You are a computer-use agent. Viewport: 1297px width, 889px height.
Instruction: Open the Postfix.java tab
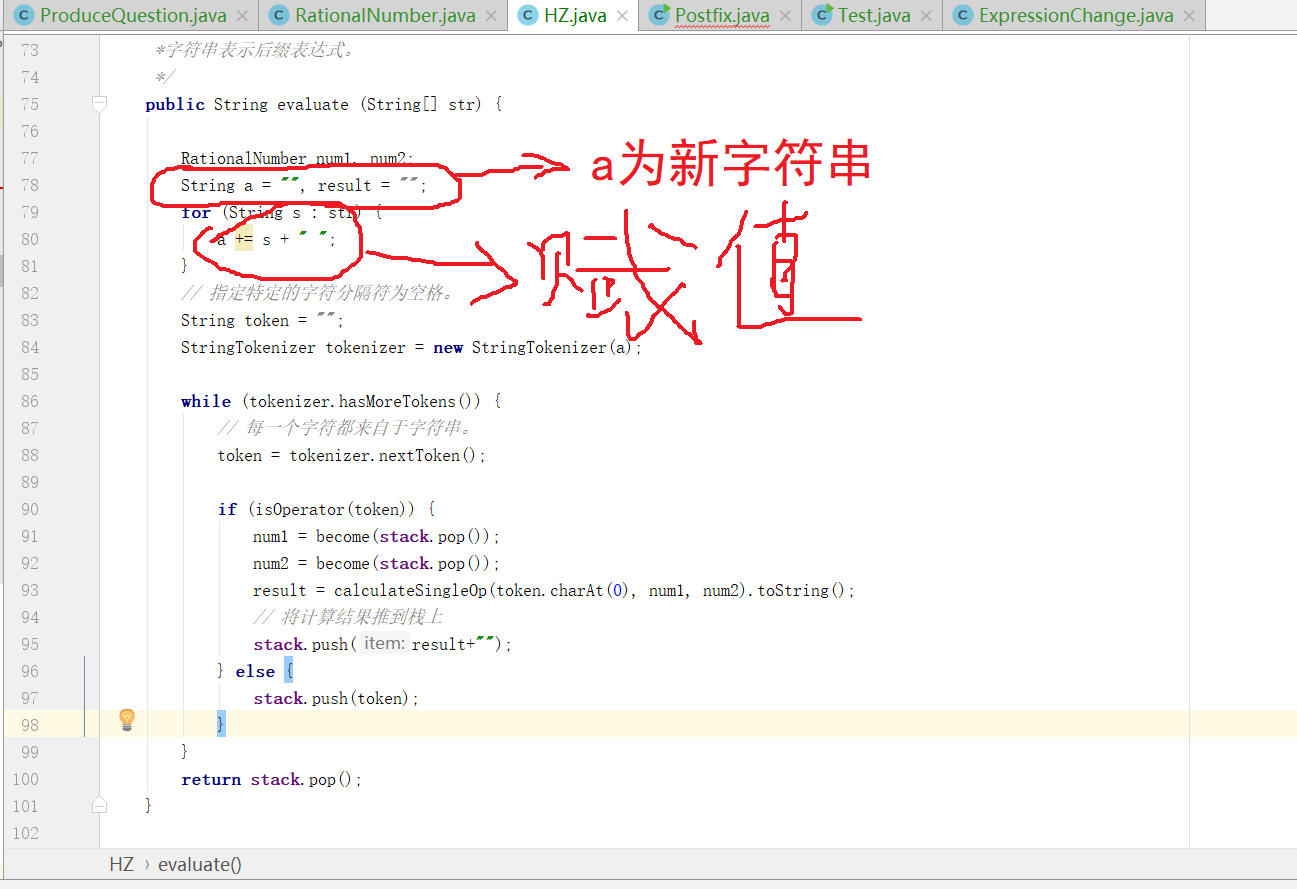tap(721, 15)
